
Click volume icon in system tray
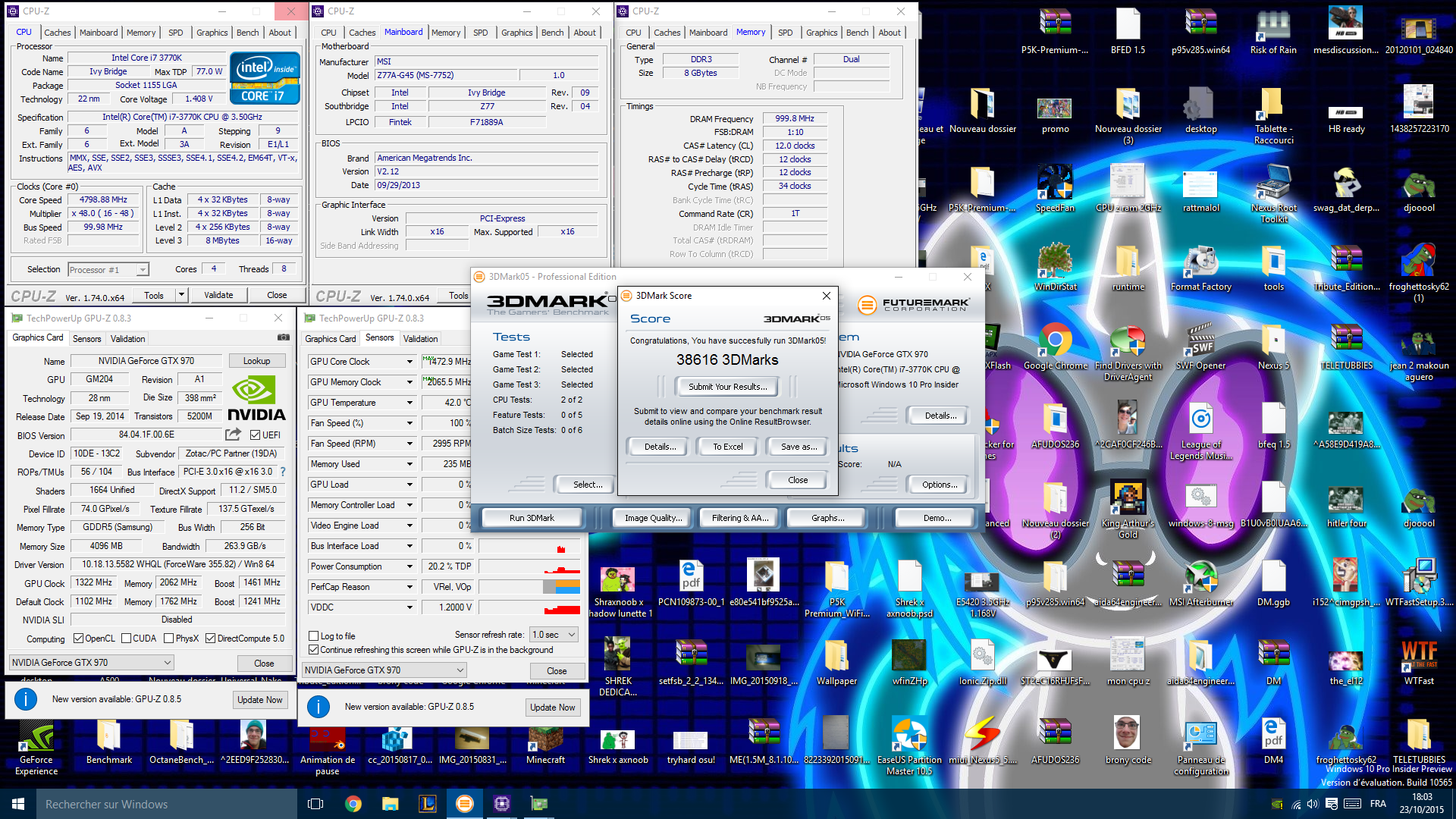[1313, 804]
